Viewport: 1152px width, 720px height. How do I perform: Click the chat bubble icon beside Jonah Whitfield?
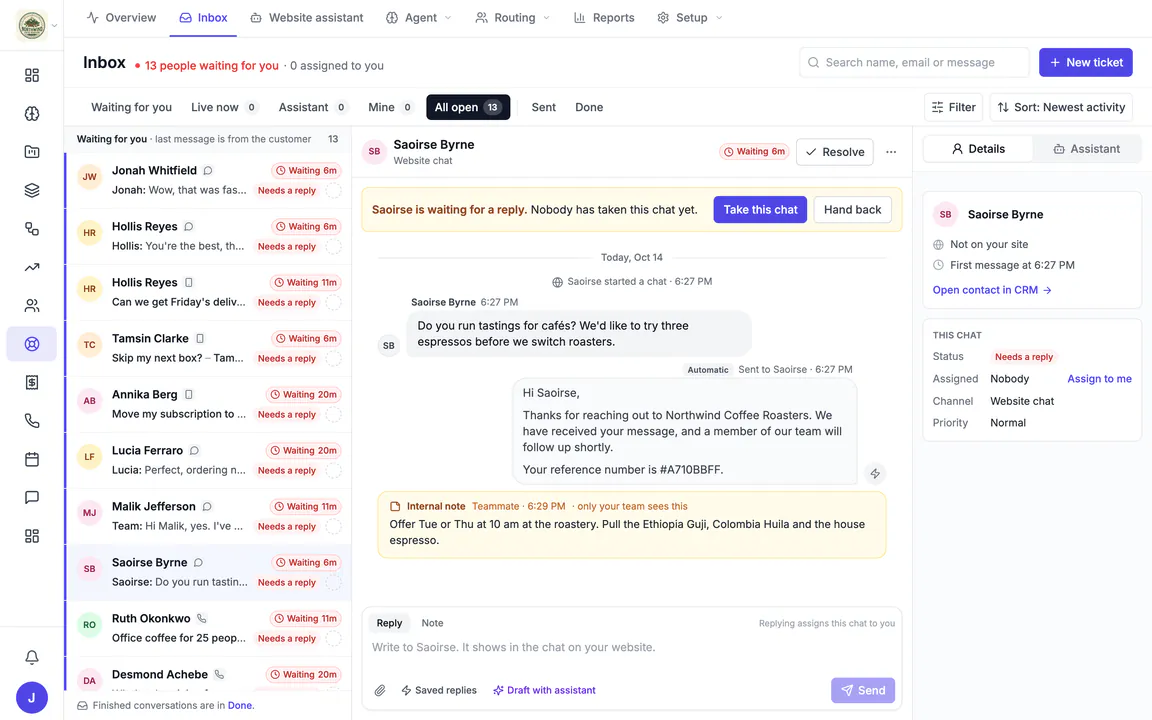pyautogui.click(x=208, y=170)
